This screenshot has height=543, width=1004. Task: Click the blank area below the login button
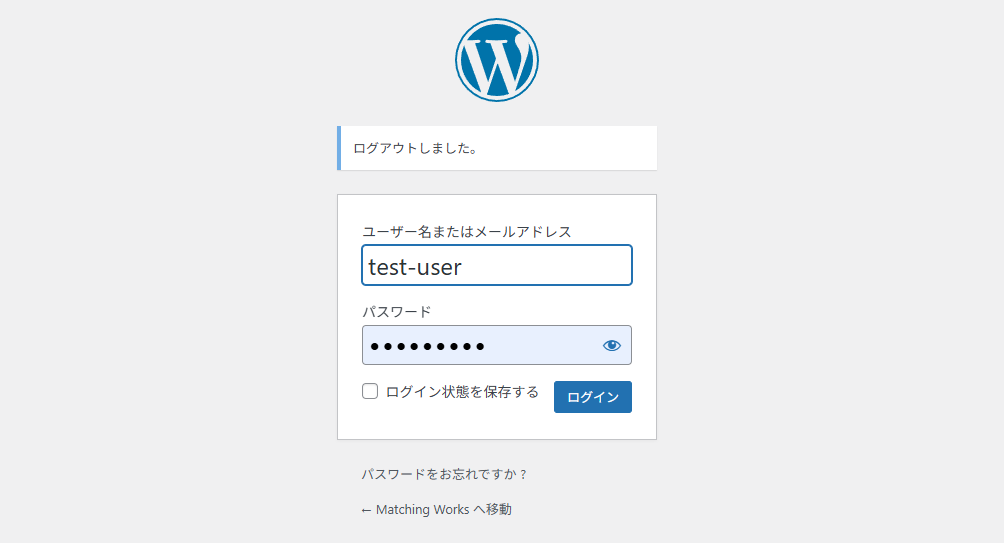(593, 426)
